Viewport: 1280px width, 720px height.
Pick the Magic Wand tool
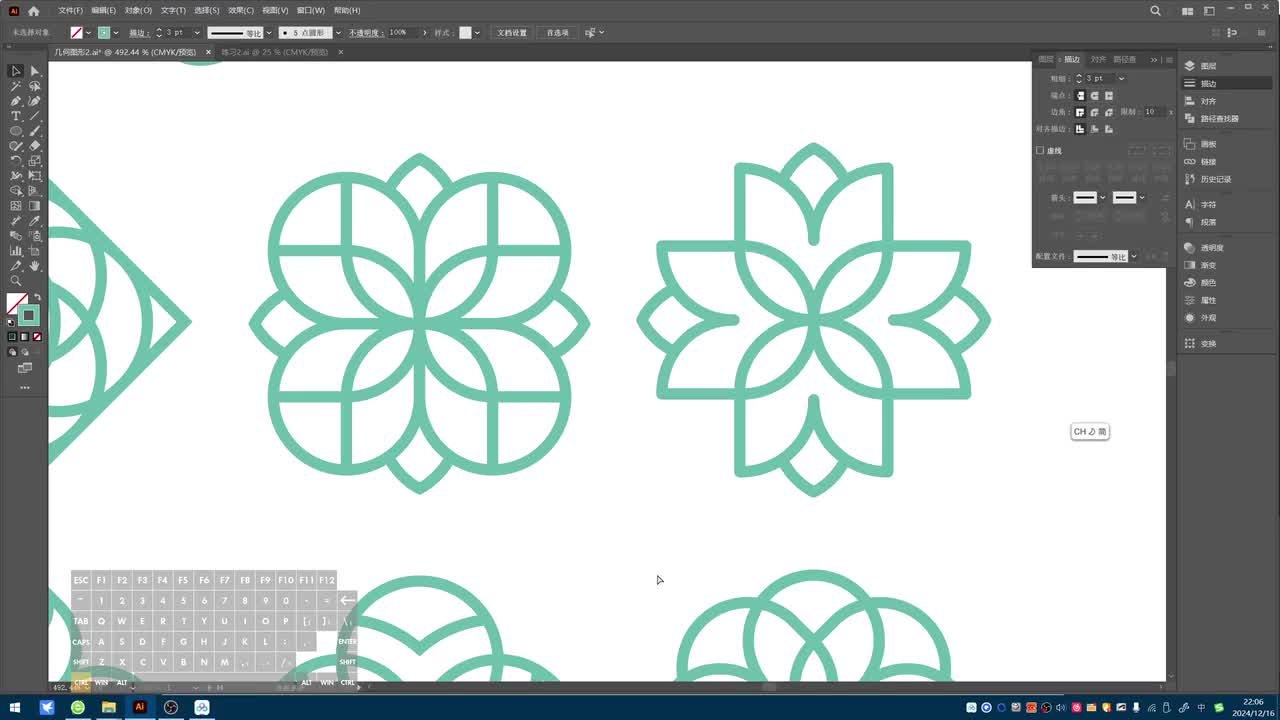[x=16, y=86]
